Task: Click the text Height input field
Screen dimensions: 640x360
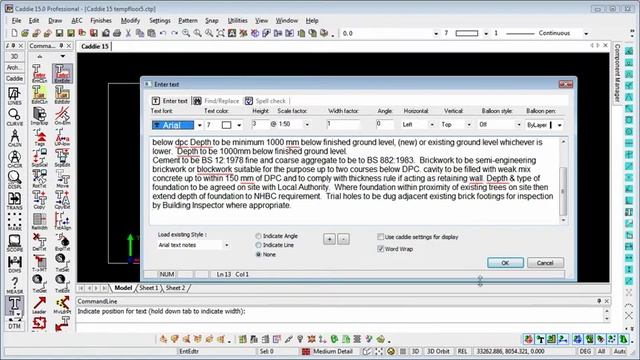Action: click(260, 124)
